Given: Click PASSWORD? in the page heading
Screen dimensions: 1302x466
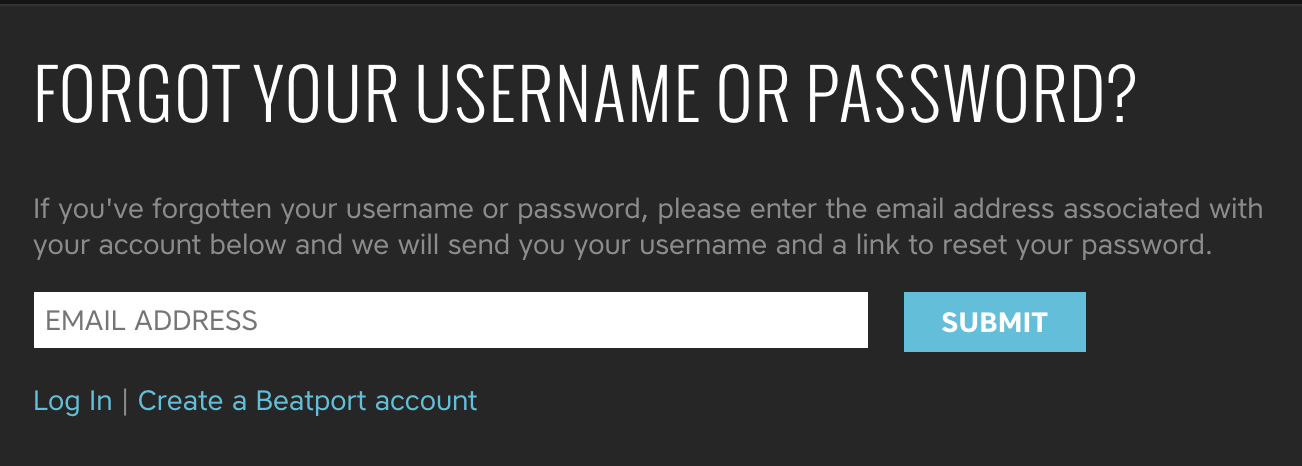Looking at the screenshot, I should 972,94.
